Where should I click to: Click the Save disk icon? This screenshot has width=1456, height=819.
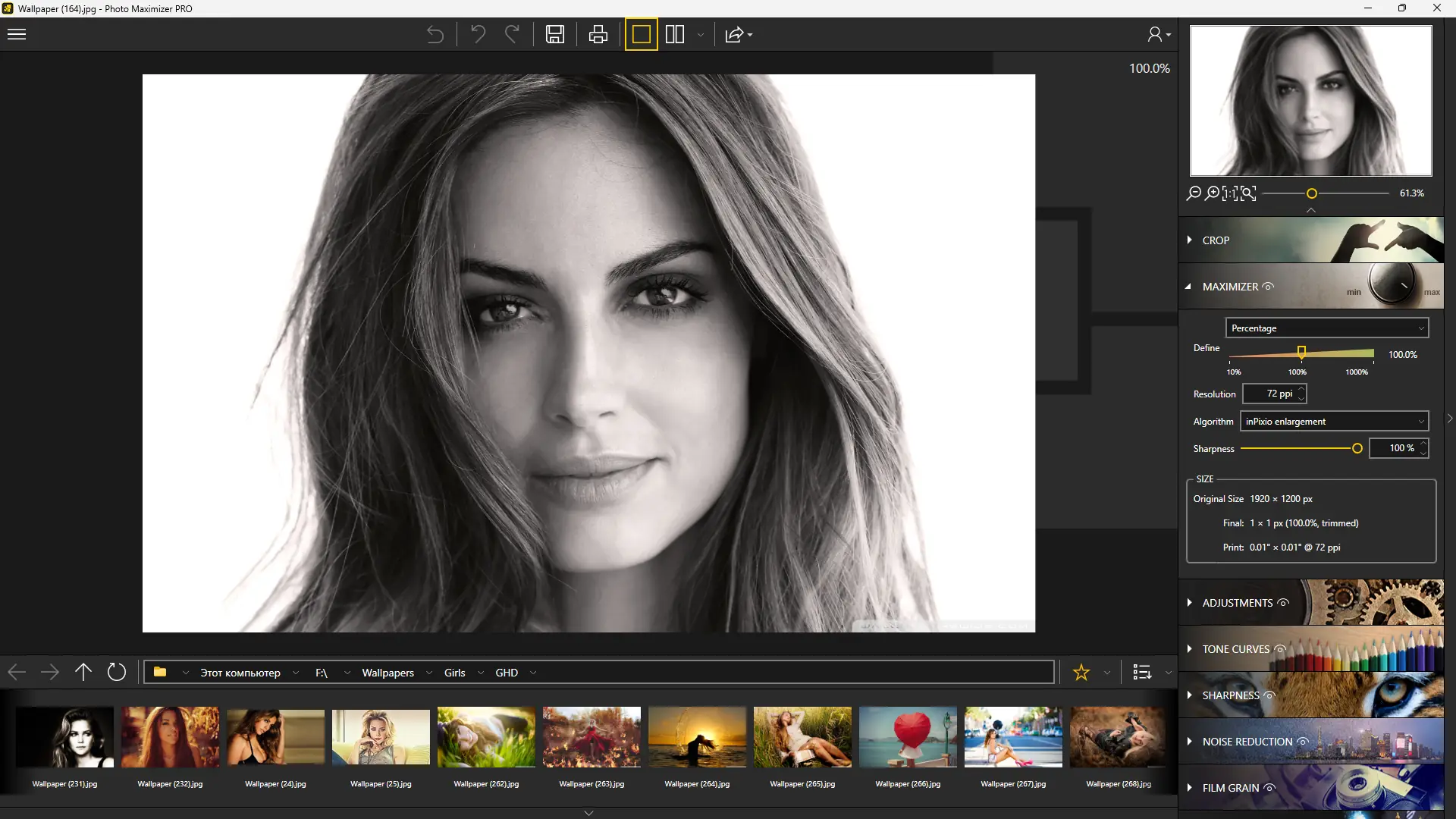click(x=555, y=35)
